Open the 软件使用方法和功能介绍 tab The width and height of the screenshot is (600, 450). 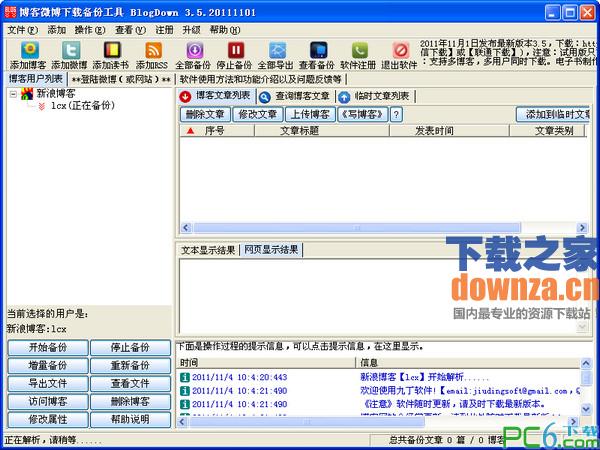tap(261, 79)
